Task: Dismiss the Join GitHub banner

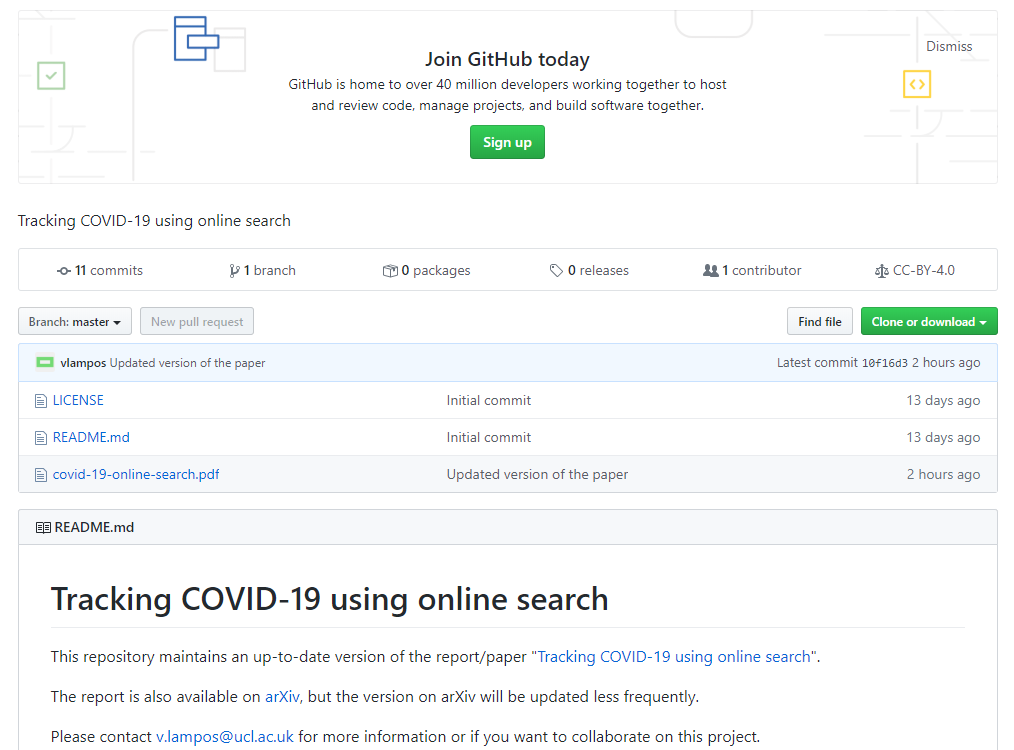Action: [x=949, y=47]
